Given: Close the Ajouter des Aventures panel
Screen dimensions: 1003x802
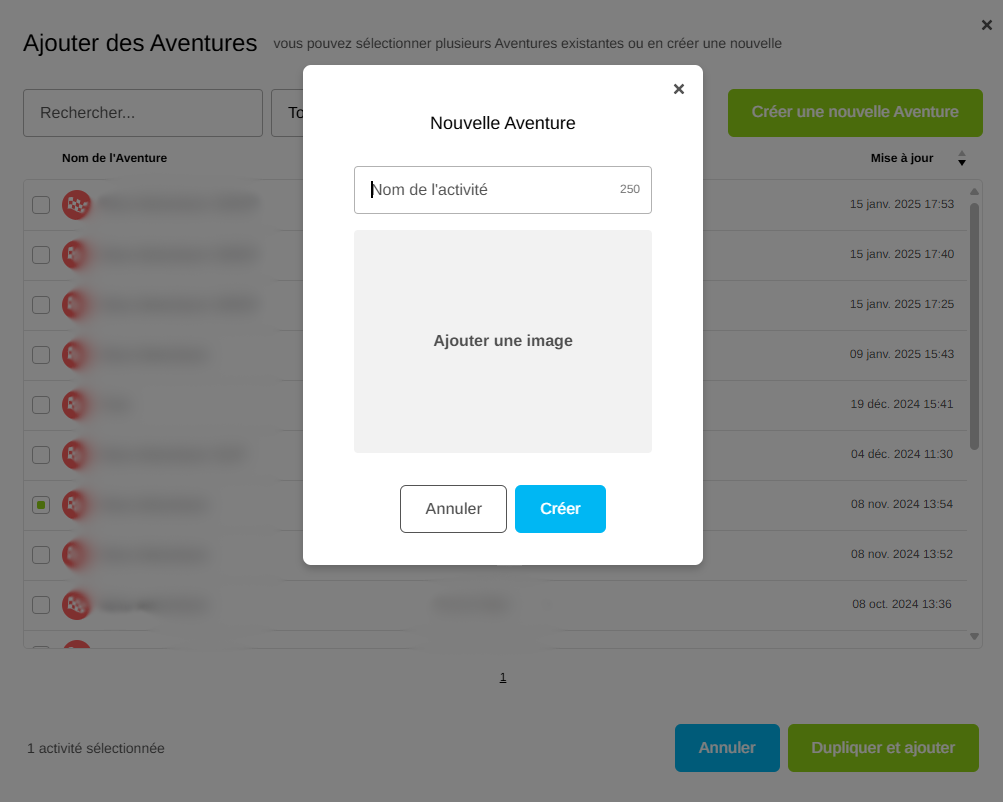Looking at the screenshot, I should 987,25.
